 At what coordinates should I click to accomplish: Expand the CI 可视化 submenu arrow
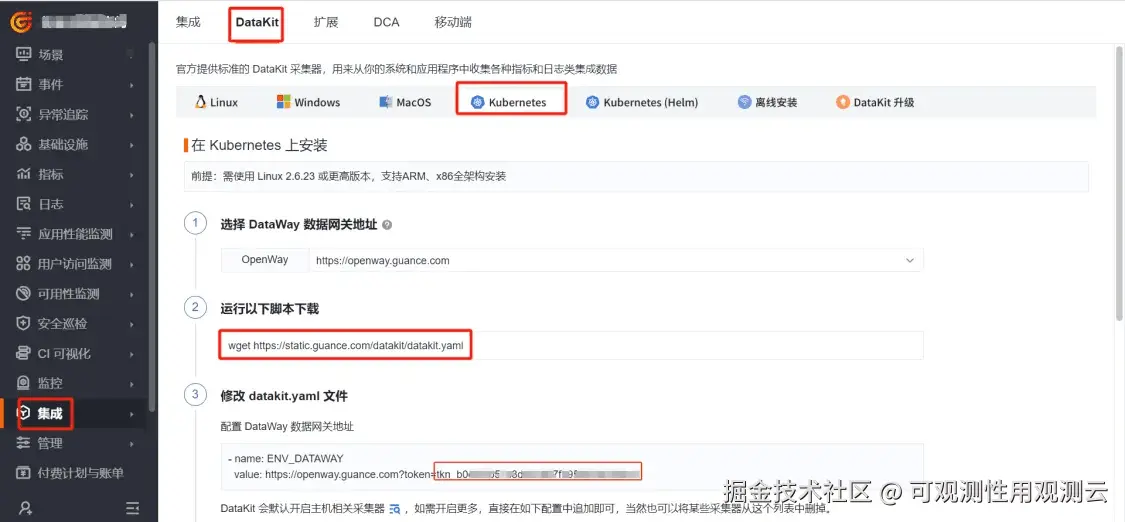click(x=132, y=354)
